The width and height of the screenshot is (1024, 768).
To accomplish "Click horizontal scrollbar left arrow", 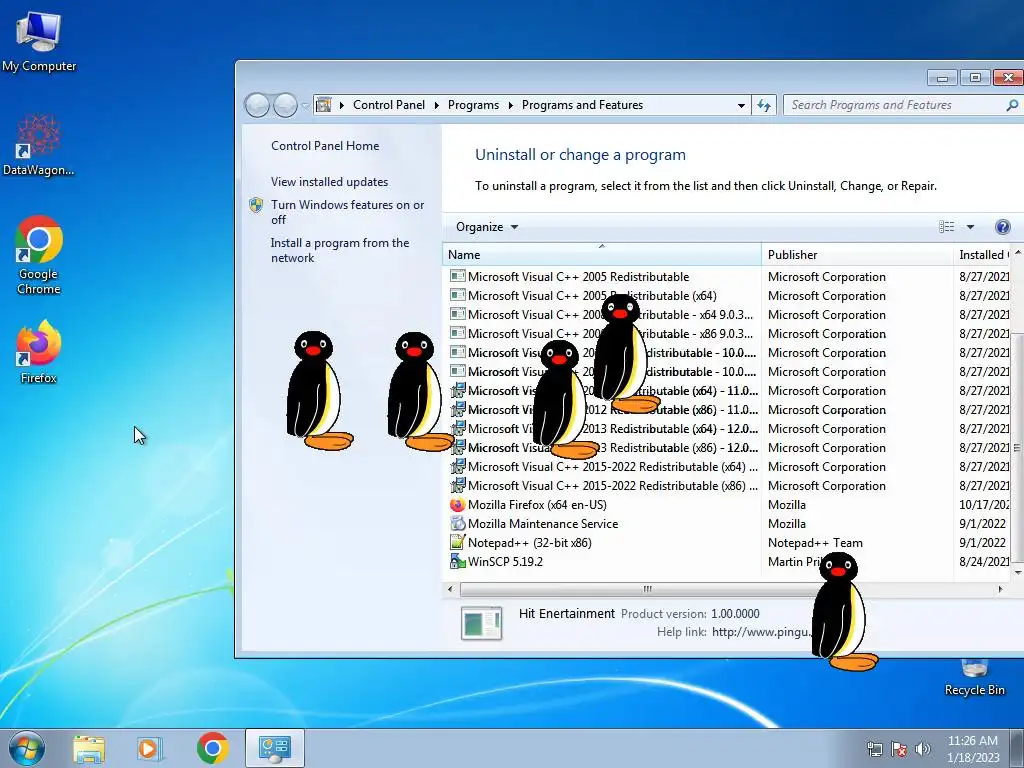I will [x=449, y=589].
